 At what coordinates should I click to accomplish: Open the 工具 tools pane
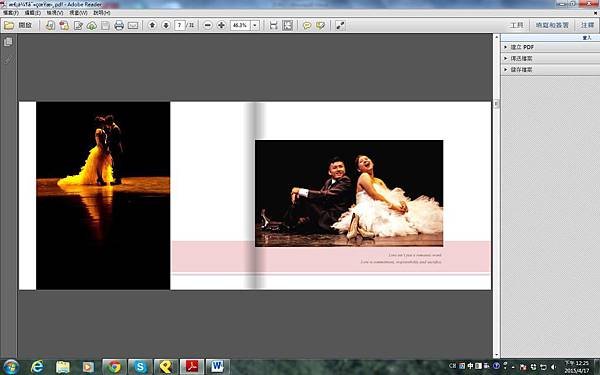click(517, 25)
